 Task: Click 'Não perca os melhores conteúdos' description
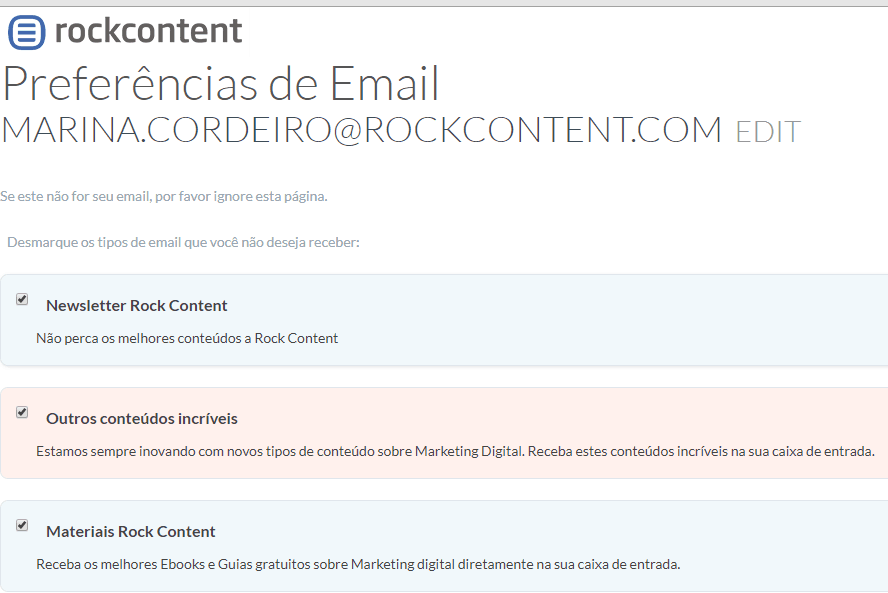point(187,338)
